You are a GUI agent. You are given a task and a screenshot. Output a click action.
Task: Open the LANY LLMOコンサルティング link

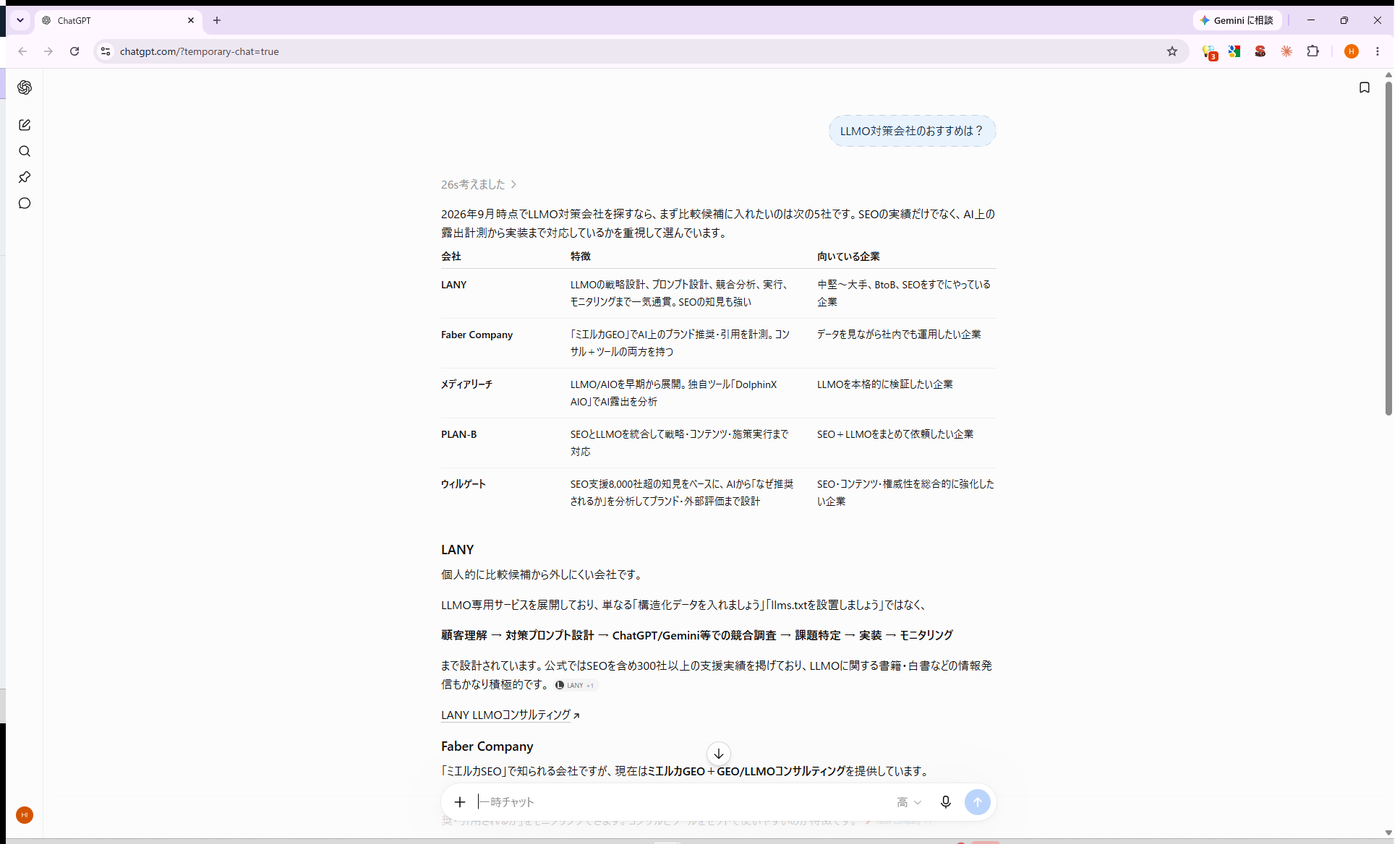pyautogui.click(x=510, y=715)
